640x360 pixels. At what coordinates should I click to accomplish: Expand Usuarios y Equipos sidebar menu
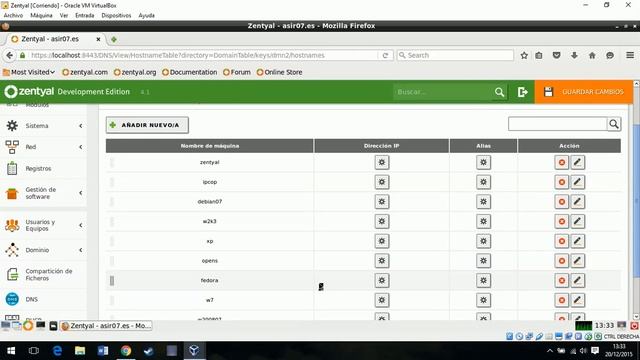click(44, 225)
